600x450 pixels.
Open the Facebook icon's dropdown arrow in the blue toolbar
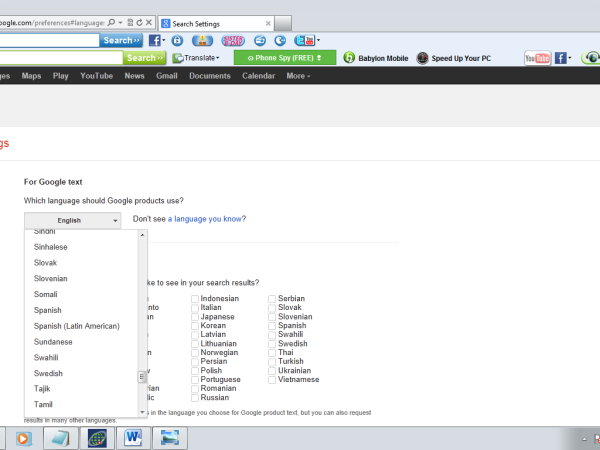click(164, 40)
